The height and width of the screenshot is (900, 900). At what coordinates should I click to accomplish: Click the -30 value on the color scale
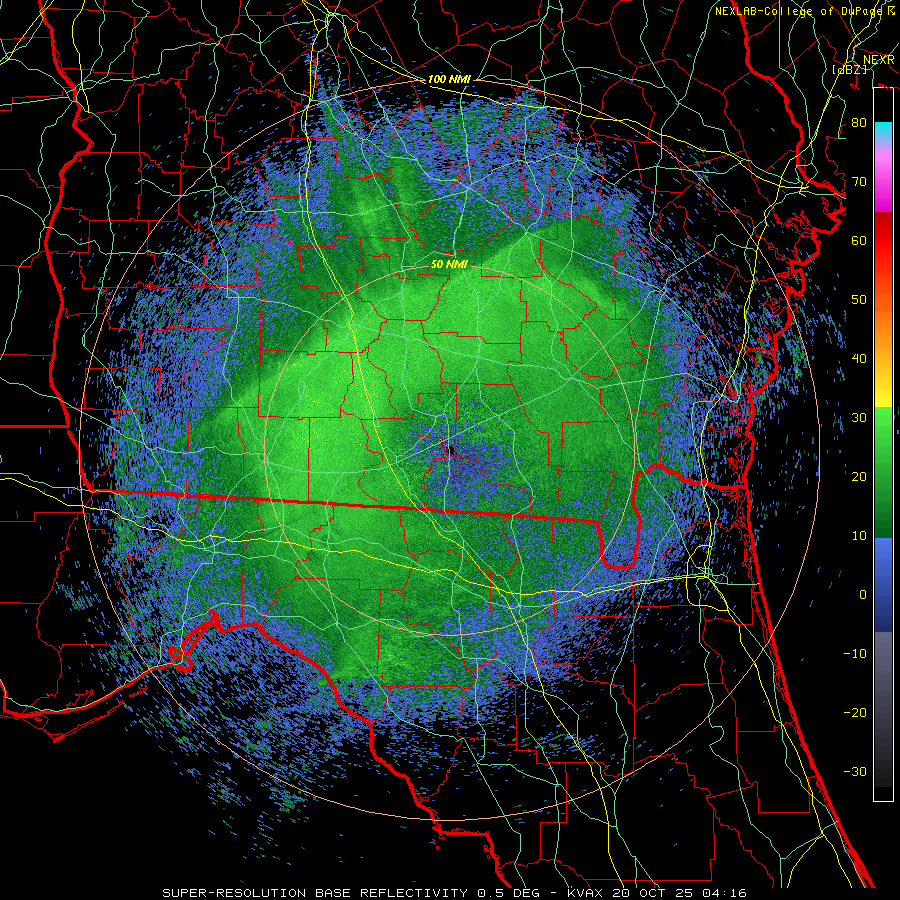click(x=855, y=772)
